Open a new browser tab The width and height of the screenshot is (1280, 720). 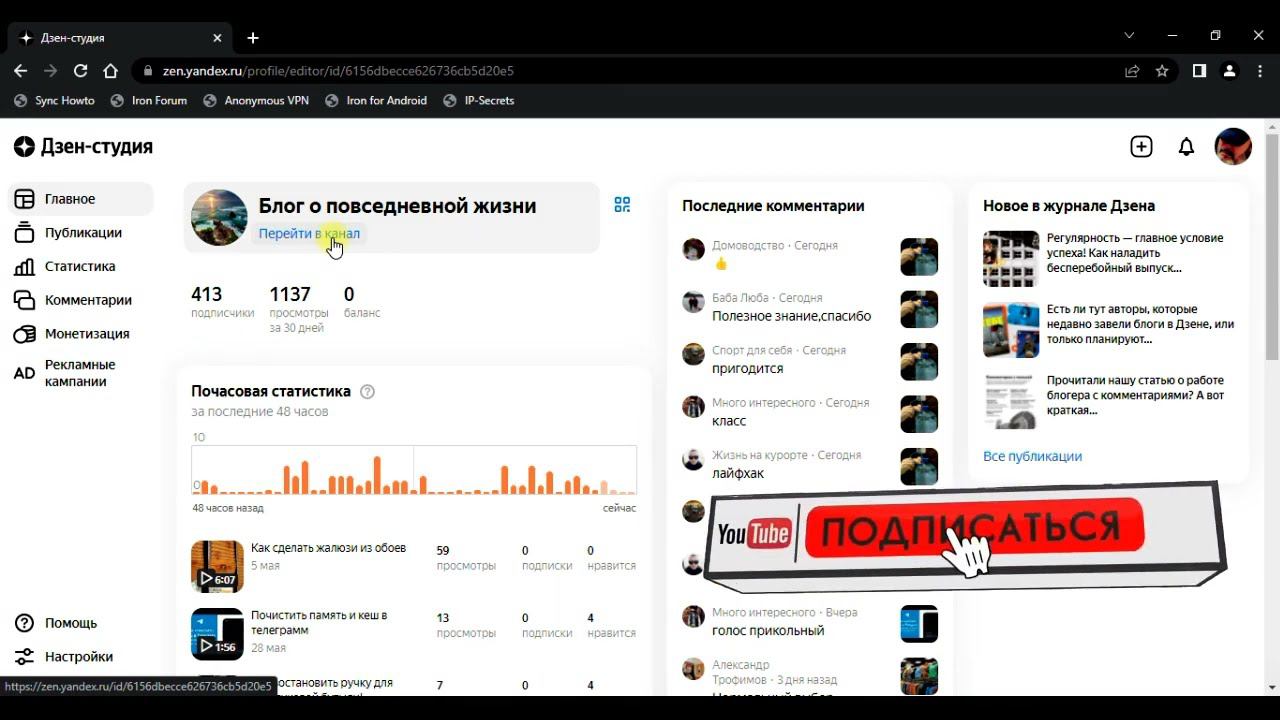pyautogui.click(x=253, y=38)
